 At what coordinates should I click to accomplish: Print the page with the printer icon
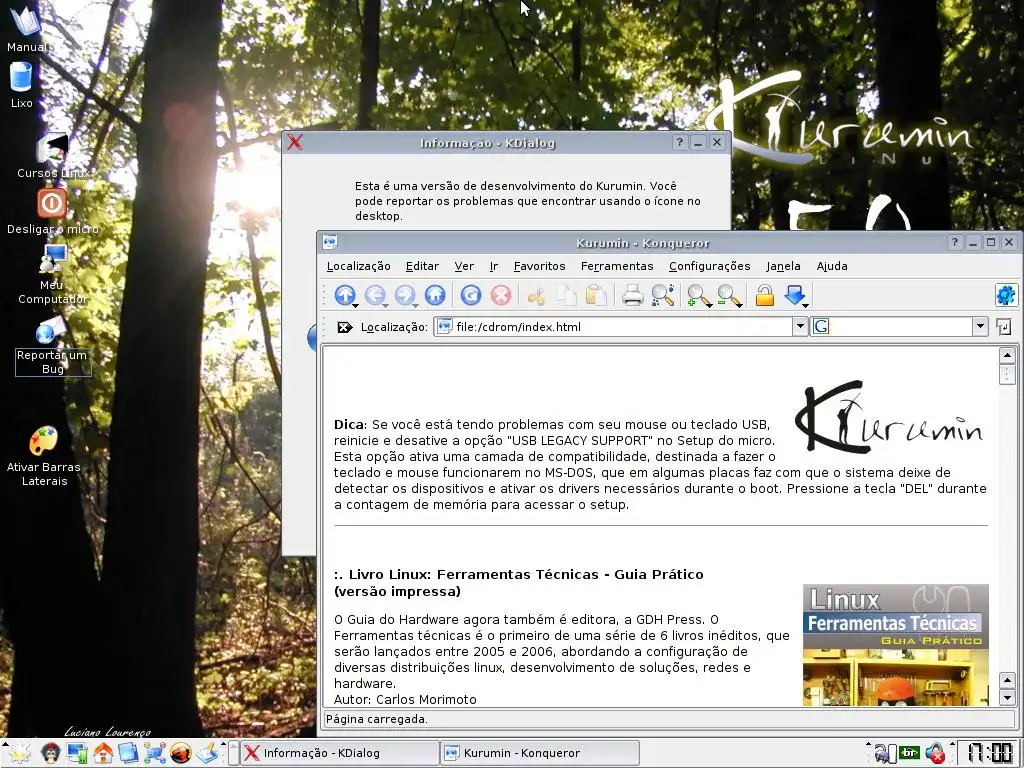click(x=632, y=295)
